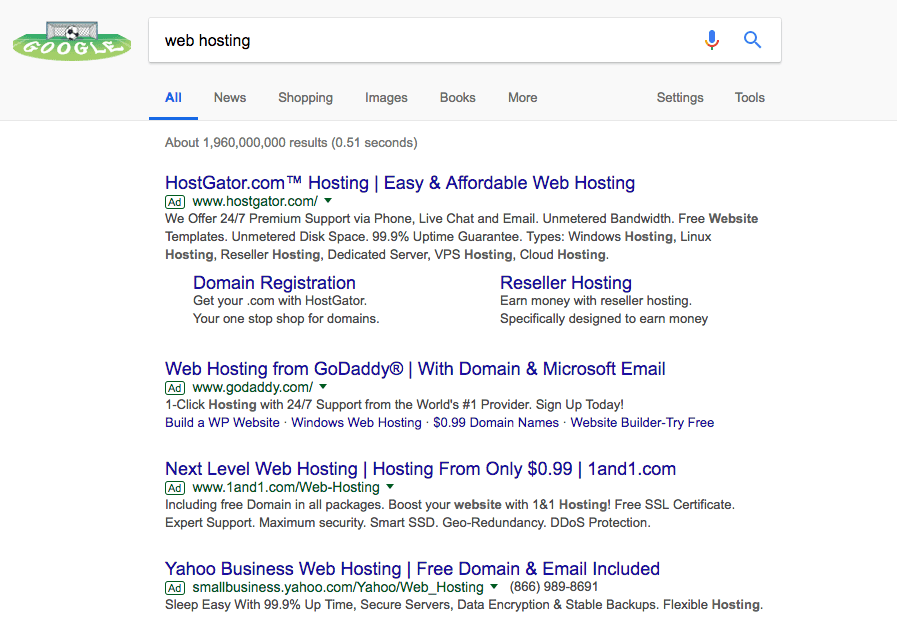Open the Images results tab
Viewport: 897px width, 625px height.
point(386,98)
